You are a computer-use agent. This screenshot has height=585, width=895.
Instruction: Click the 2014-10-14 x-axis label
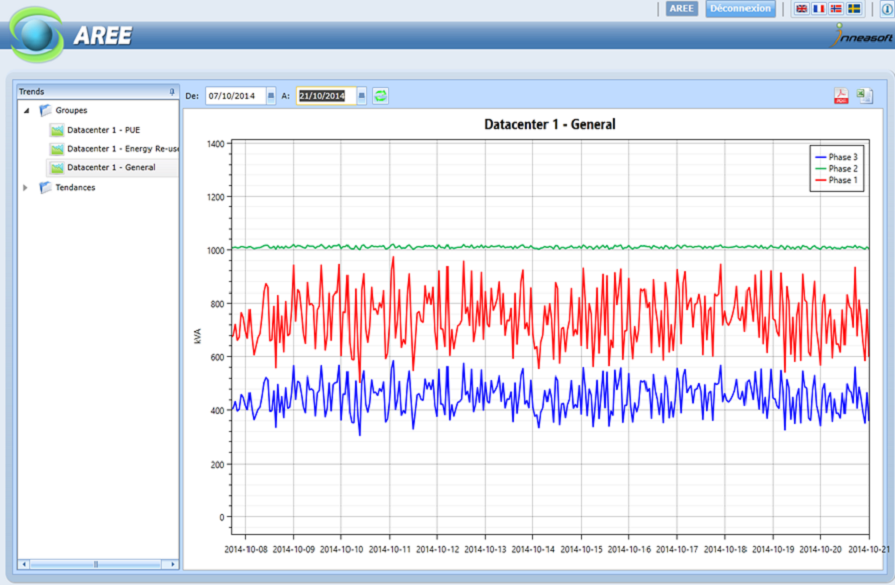pyautogui.click(x=533, y=550)
